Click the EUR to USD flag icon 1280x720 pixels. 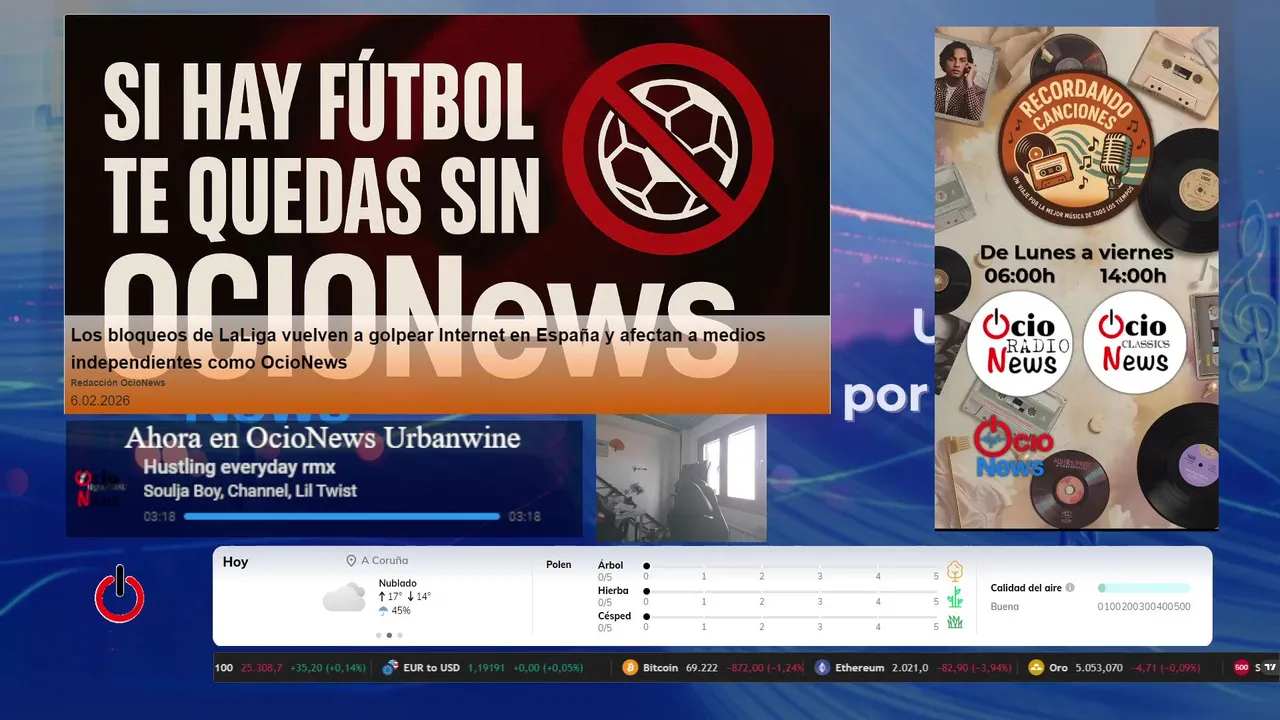click(390, 668)
